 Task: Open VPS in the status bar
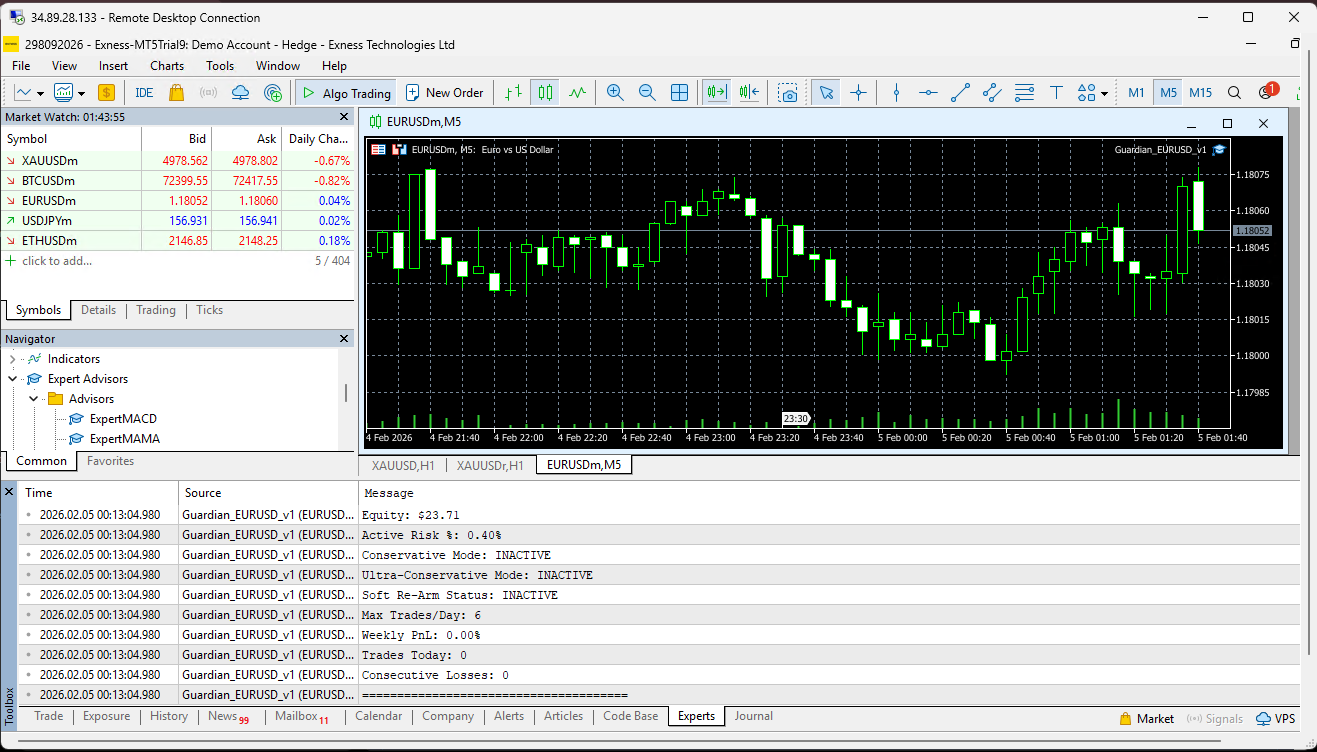(1275, 719)
